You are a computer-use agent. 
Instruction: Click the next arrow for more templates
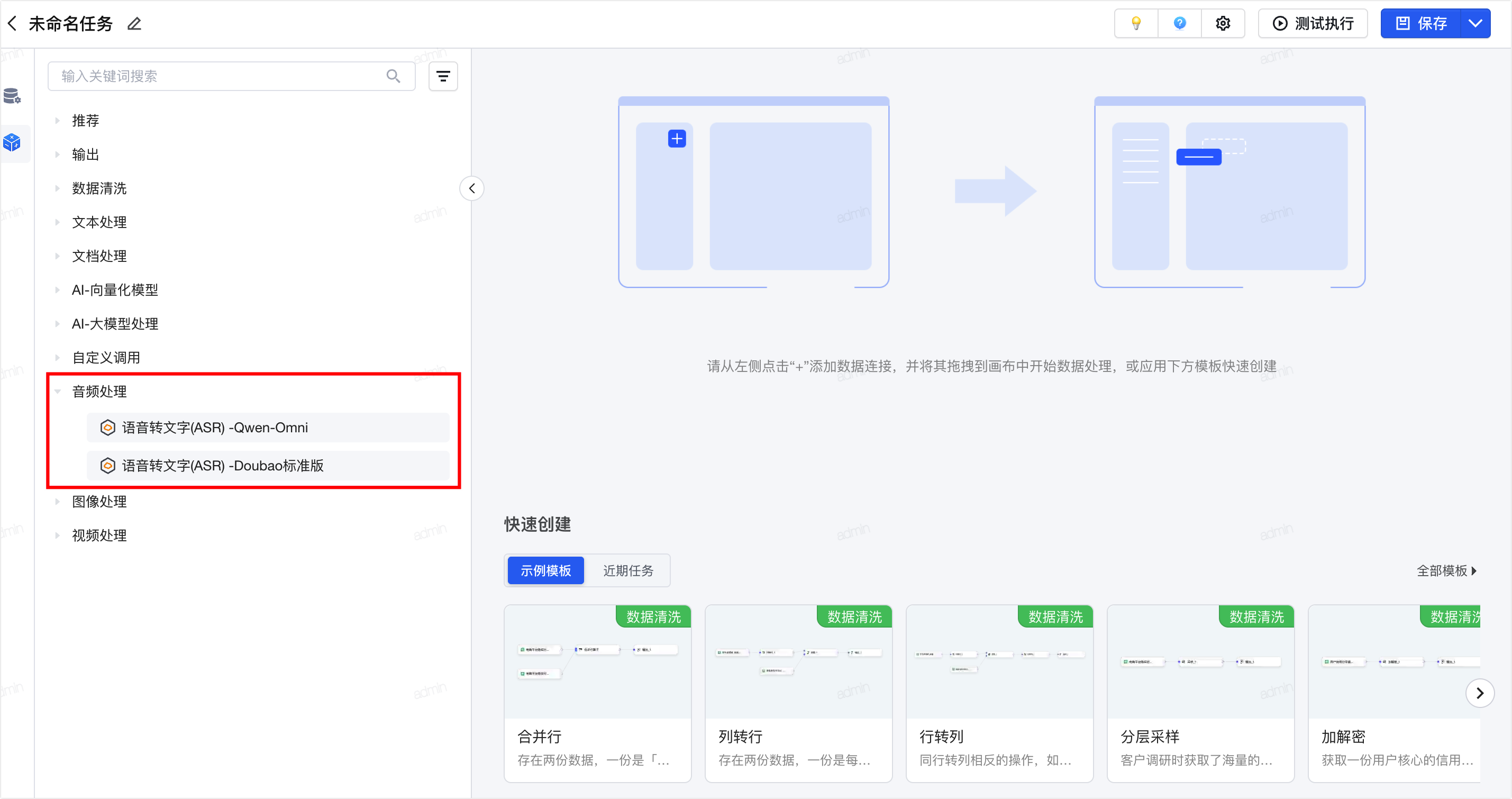(x=1480, y=693)
